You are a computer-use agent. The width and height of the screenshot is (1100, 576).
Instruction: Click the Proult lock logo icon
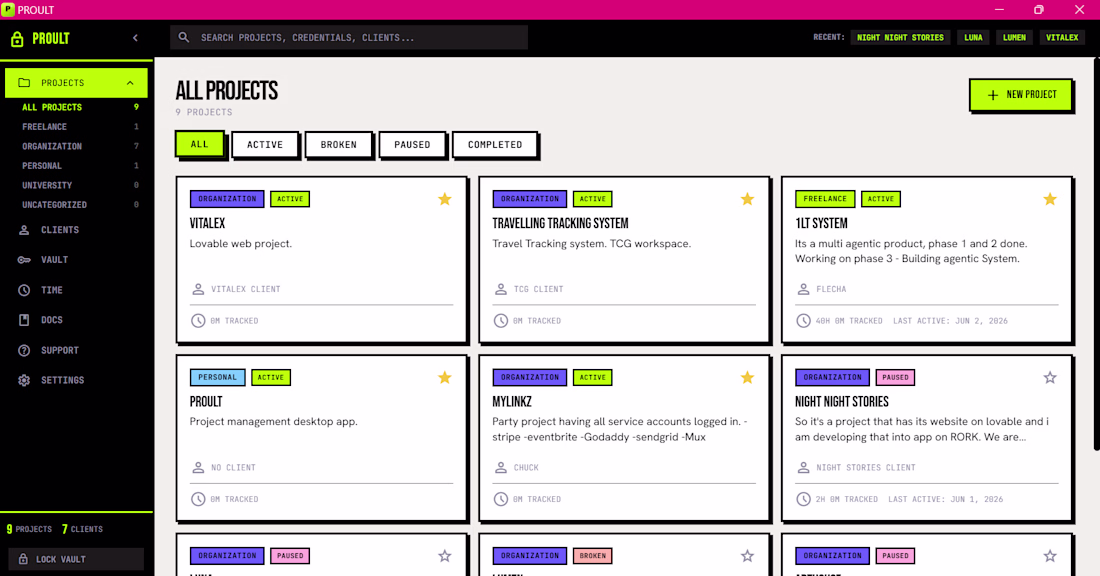pyautogui.click(x=17, y=39)
